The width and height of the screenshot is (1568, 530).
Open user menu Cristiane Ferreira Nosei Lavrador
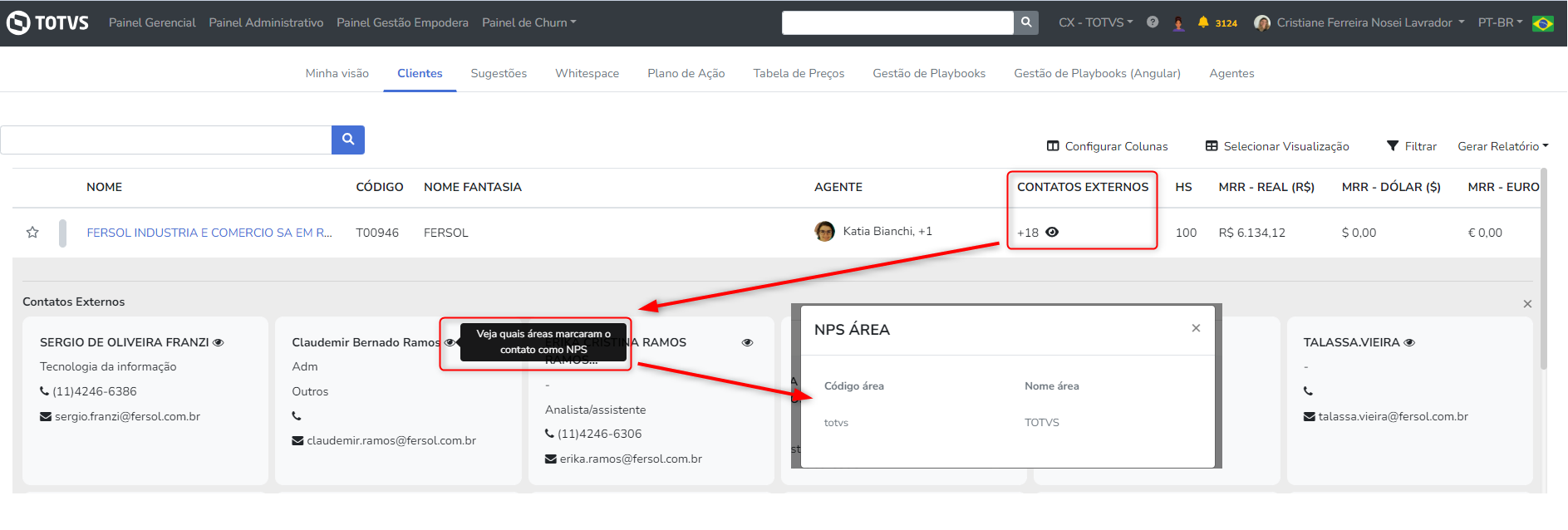[x=1359, y=22]
